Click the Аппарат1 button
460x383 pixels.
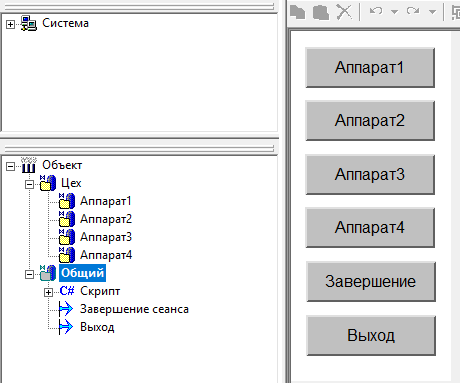pyautogui.click(x=370, y=68)
